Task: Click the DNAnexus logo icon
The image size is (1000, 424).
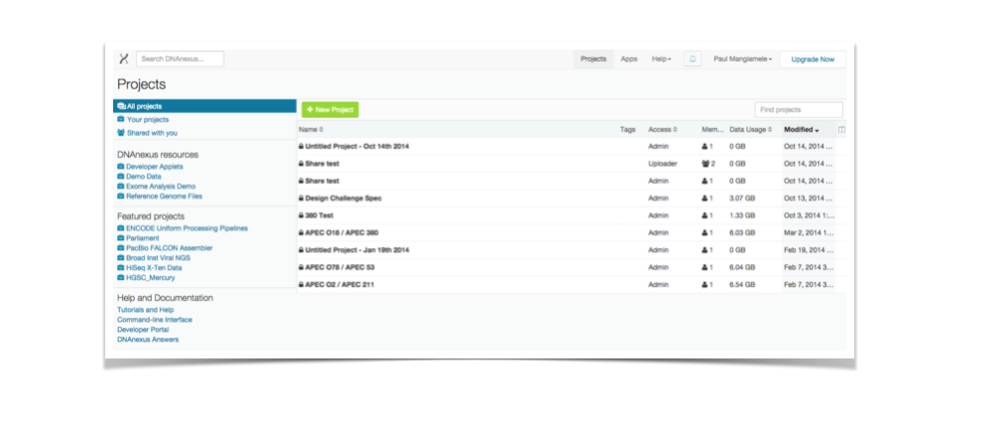Action: pyautogui.click(x=124, y=59)
